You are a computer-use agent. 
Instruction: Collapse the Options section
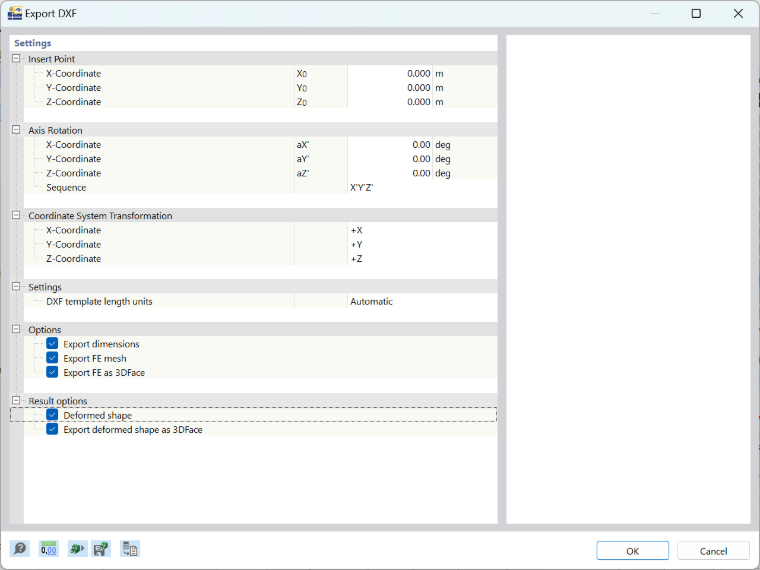16,329
